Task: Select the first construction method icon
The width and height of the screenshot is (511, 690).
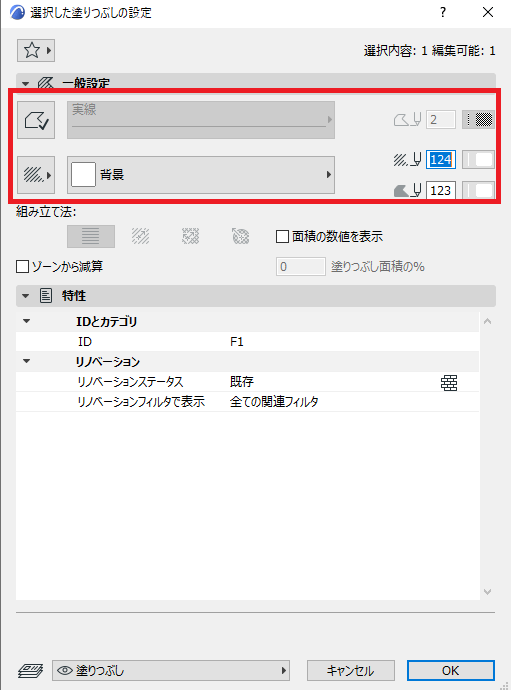Action: 91,236
